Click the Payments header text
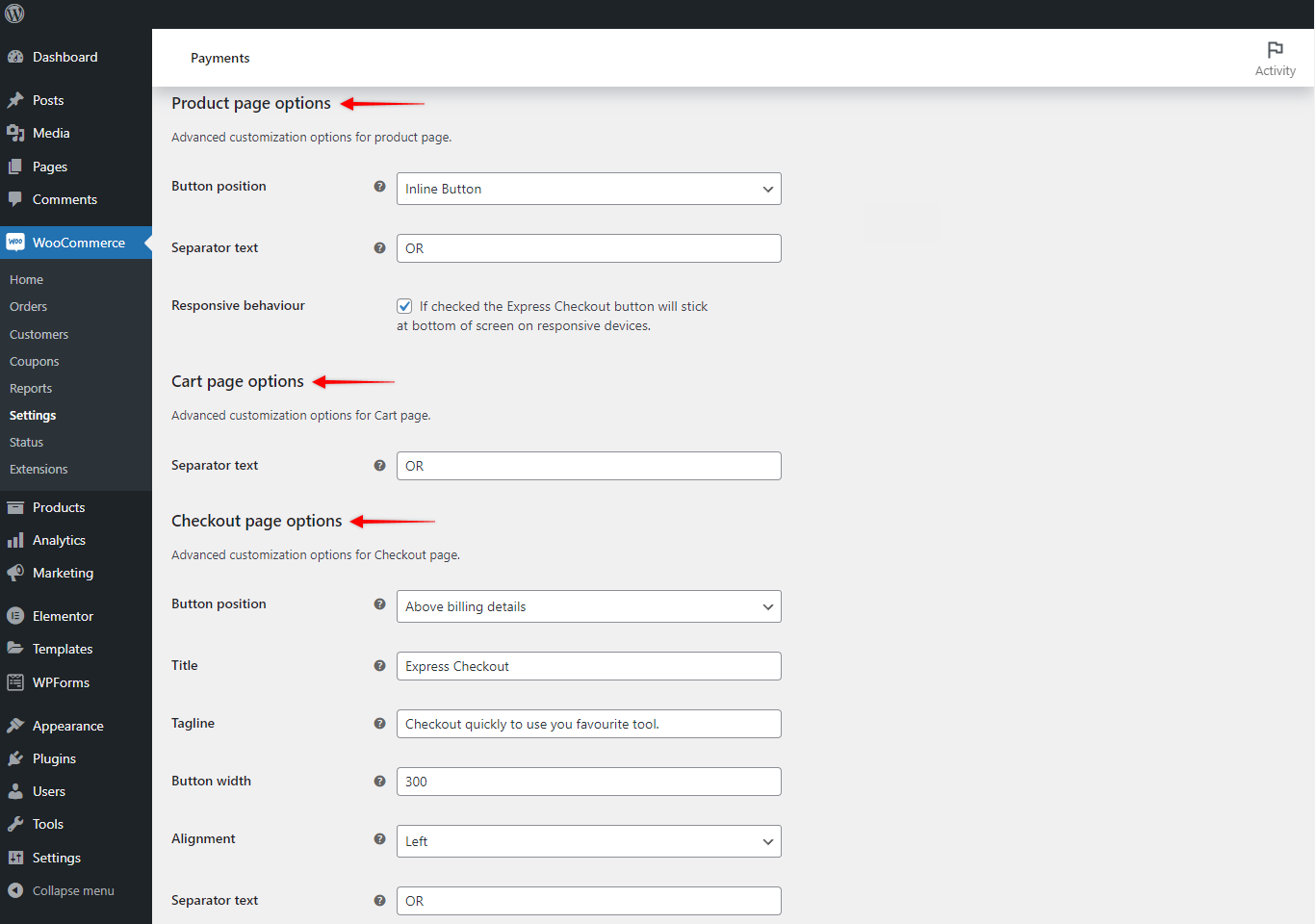This screenshot has height=924, width=1315. [220, 58]
